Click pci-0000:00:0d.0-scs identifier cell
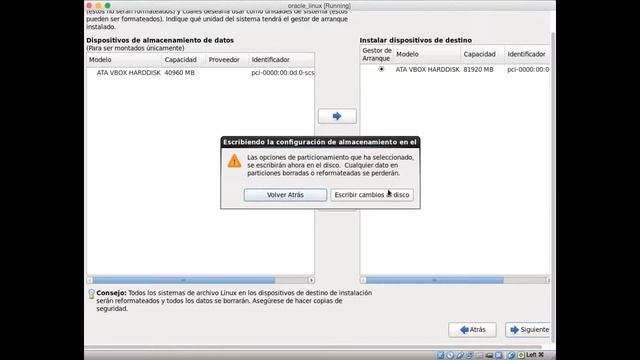 [x=282, y=73]
